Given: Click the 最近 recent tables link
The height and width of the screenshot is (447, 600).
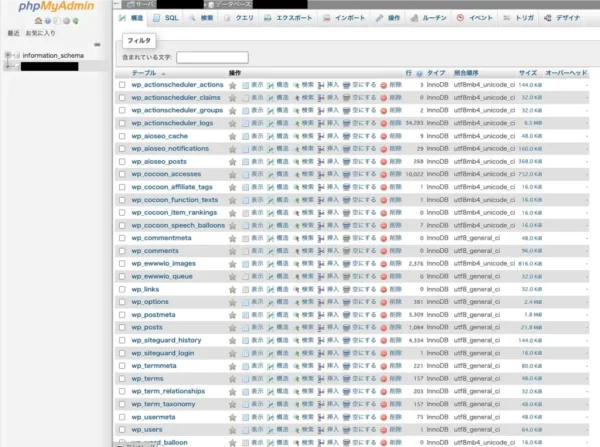Looking at the screenshot, I should click(13, 33).
